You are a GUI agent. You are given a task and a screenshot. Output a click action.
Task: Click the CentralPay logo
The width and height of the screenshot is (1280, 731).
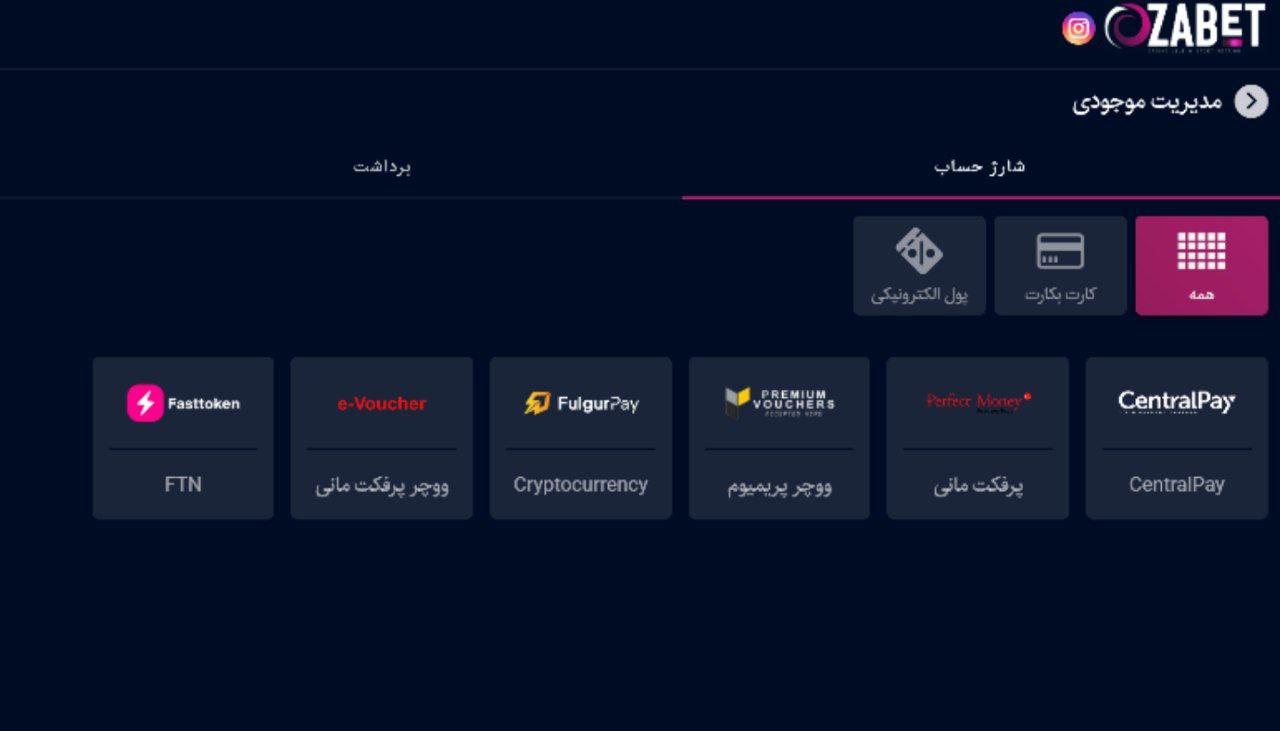click(1176, 402)
